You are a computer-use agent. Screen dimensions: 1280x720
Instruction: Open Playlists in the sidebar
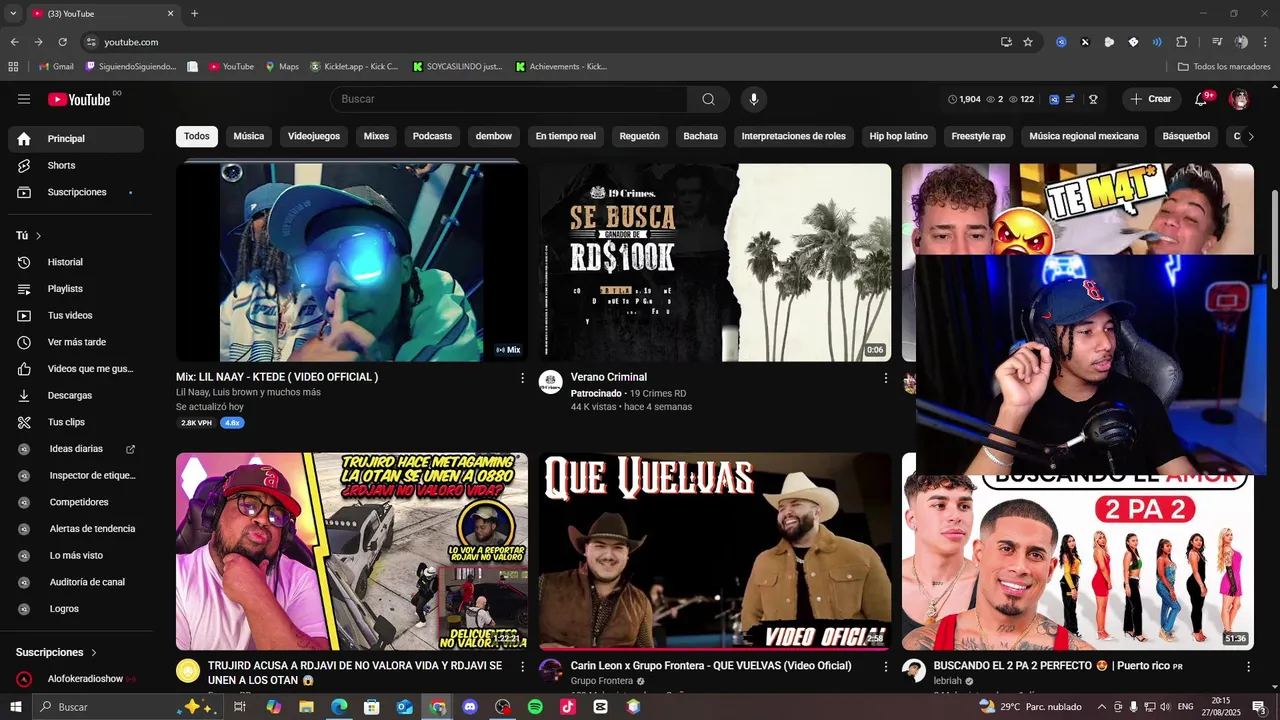click(x=76, y=289)
